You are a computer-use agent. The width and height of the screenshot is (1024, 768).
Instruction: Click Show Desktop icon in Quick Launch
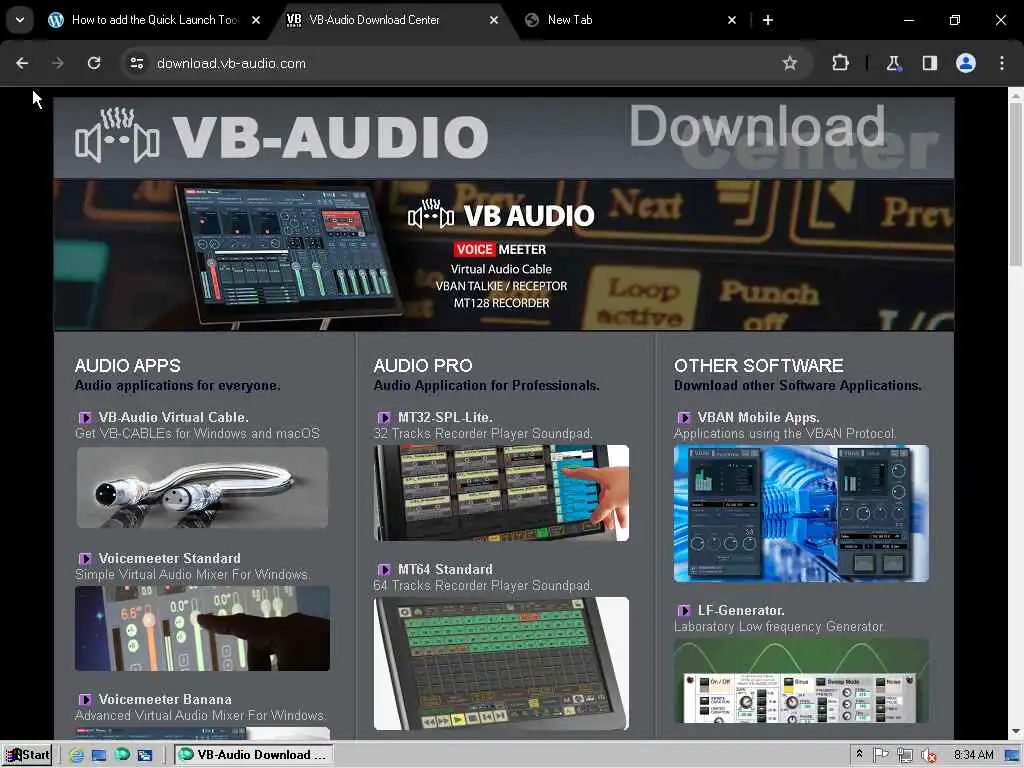[99, 756]
